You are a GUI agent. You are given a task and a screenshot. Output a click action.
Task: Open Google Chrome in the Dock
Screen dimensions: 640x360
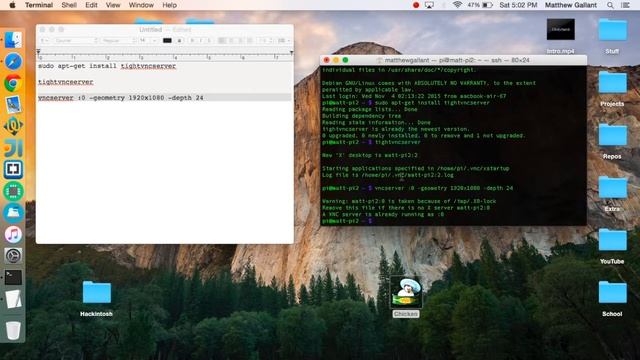tap(13, 83)
